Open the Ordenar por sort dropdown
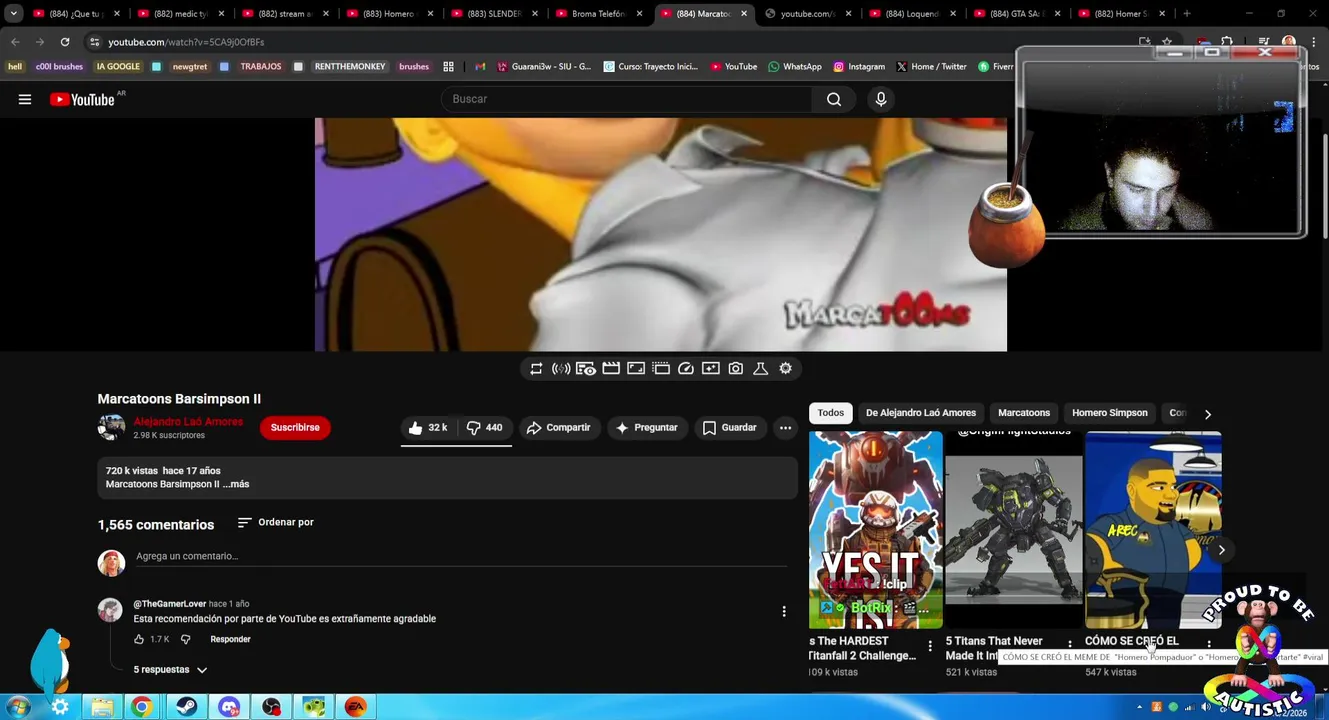1329x720 pixels. 276,522
